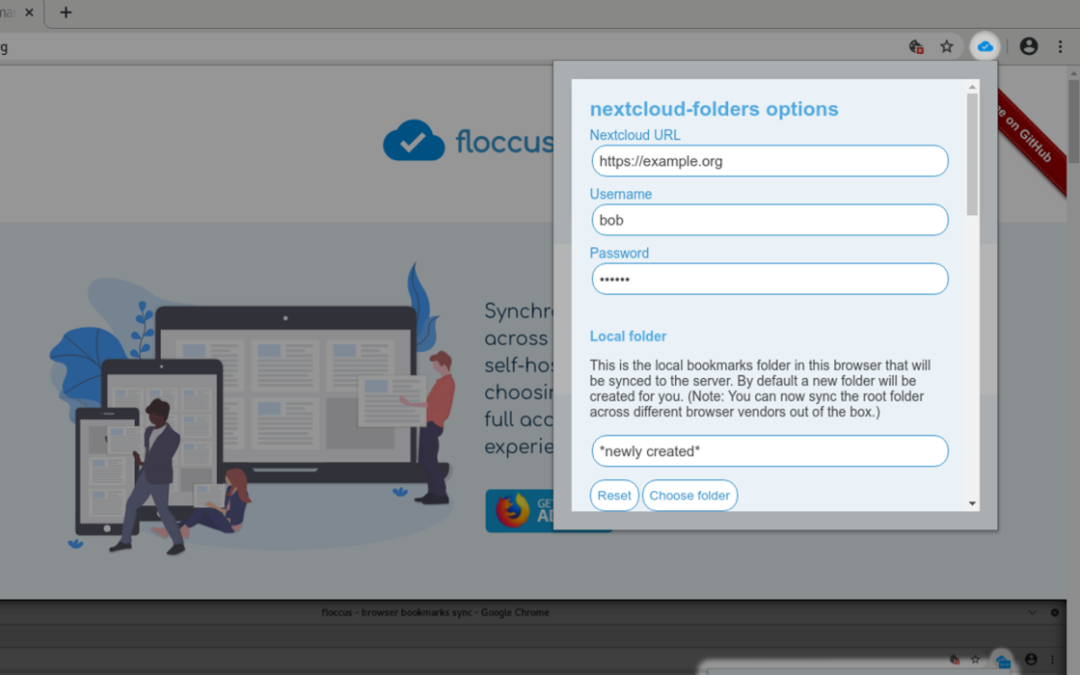Click the Local folder heading
The height and width of the screenshot is (675, 1080).
(627, 336)
